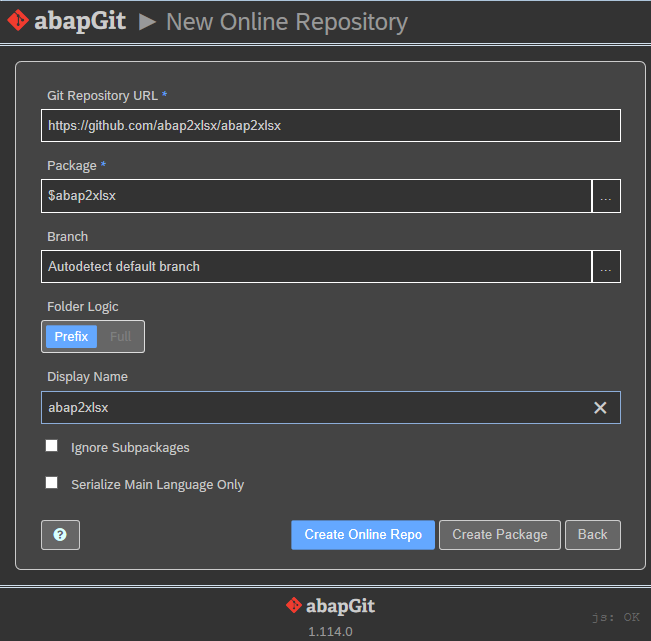
Task: Click the 'Serialize Main Language Only' label
Action: [x=157, y=484]
